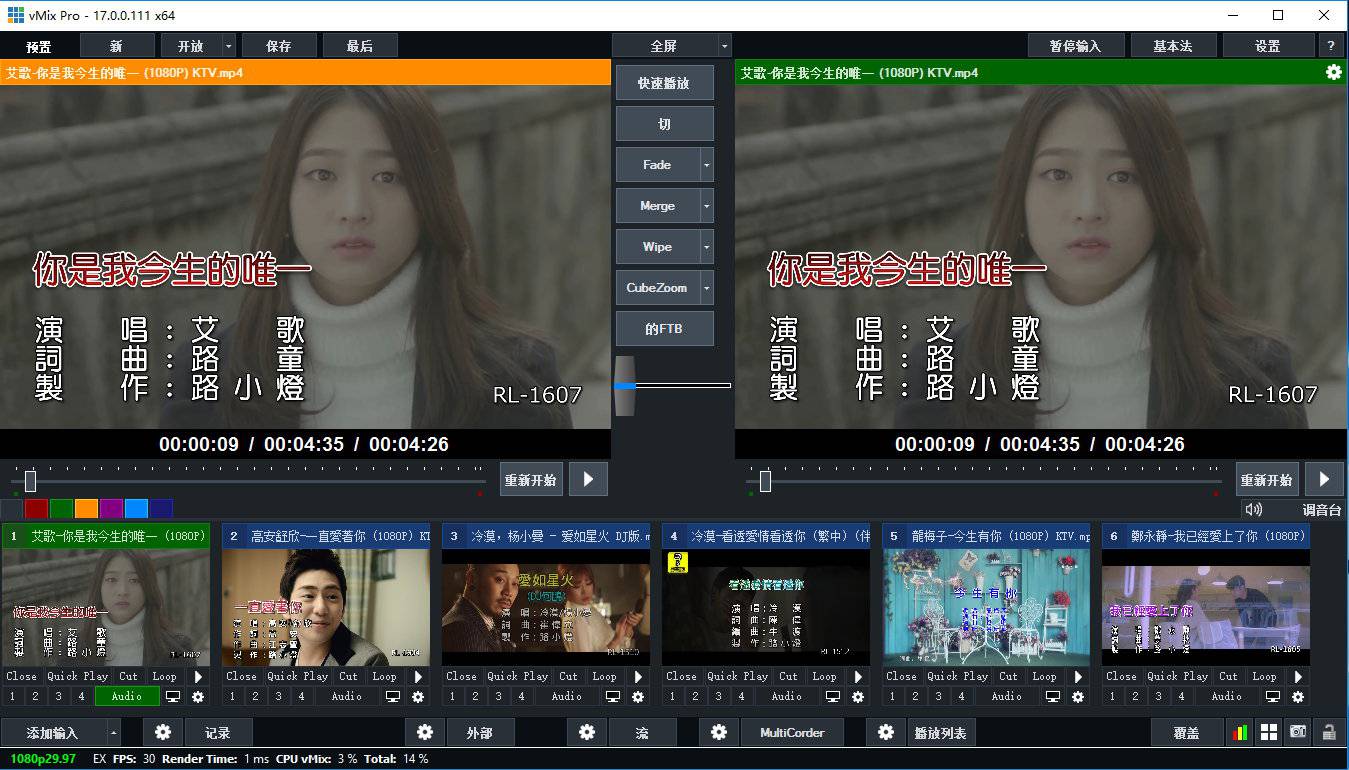Click monitor icon on input 1
The image size is (1349, 770).
click(173, 696)
